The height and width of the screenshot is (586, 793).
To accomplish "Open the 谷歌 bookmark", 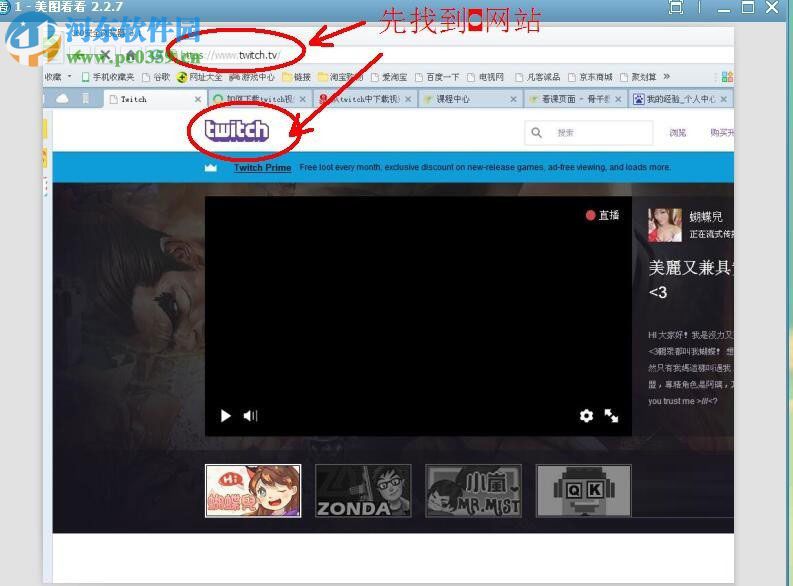I will click(x=157, y=77).
